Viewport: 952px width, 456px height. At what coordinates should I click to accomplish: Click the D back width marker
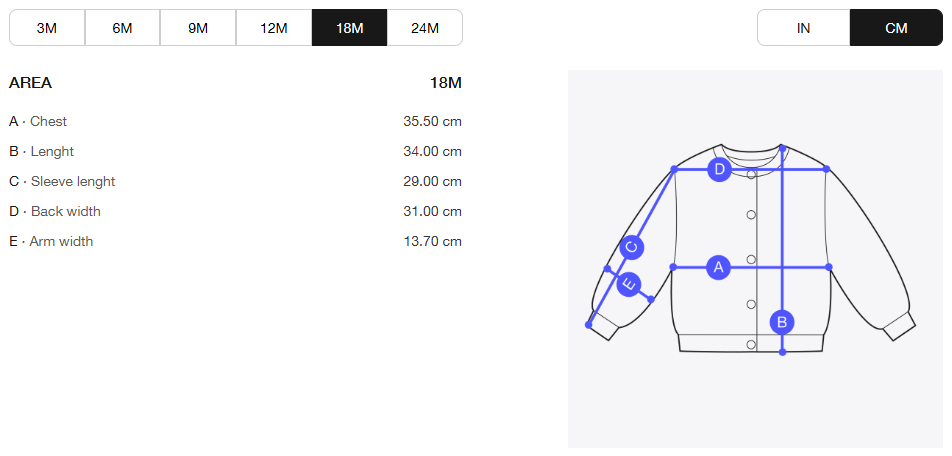[x=719, y=169]
